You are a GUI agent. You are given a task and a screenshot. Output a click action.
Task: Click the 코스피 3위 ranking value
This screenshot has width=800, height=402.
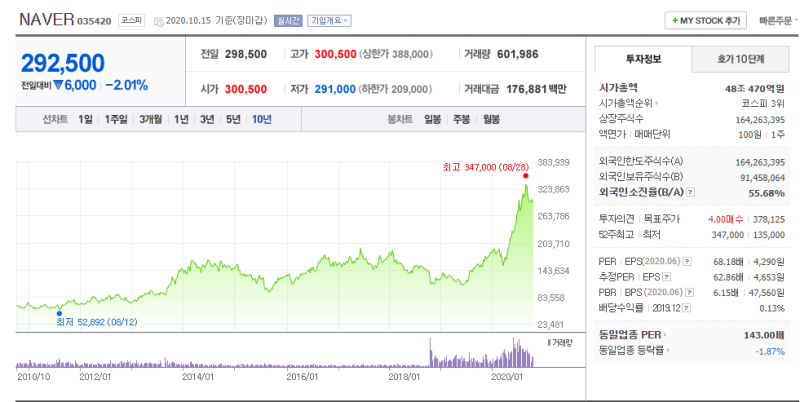pyautogui.click(x=763, y=104)
